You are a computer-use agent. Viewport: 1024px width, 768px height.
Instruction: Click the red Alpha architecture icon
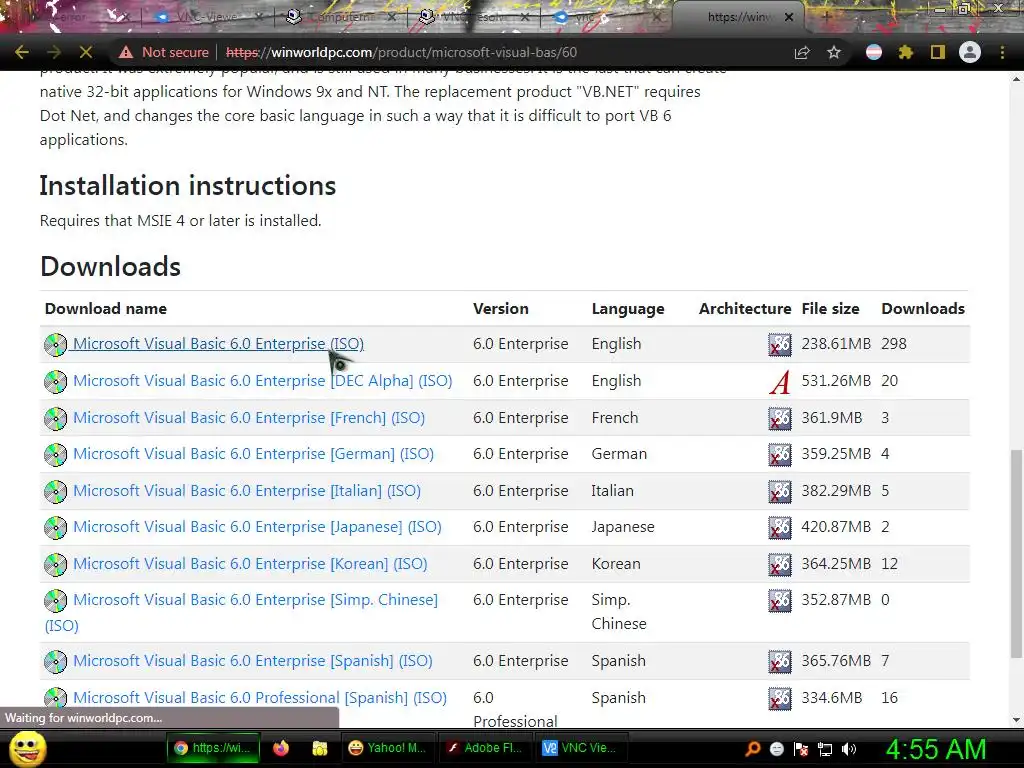780,382
